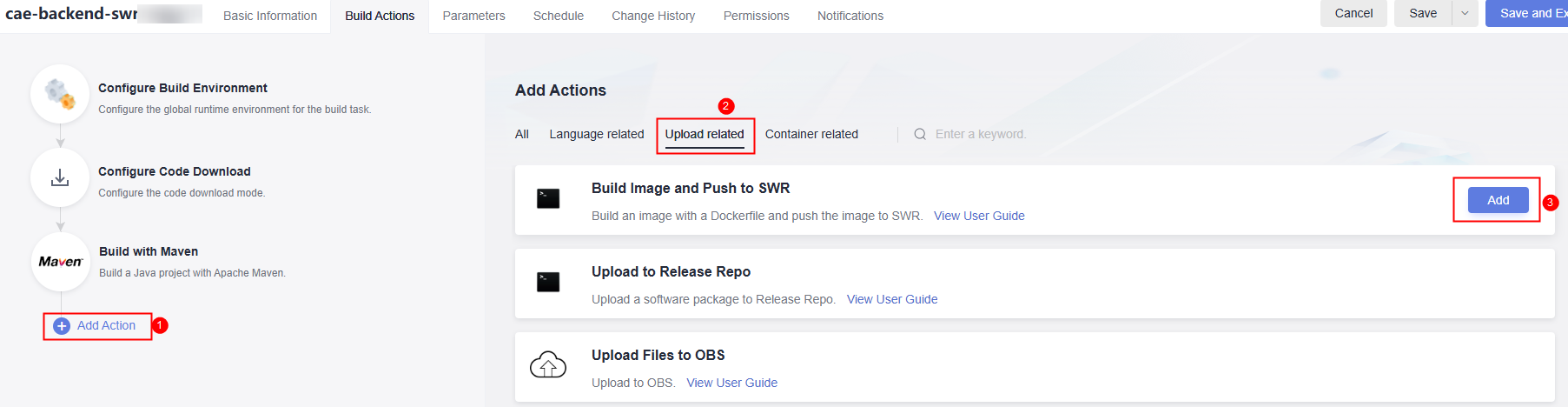
Task: Click the Upload to Release Repo terminal icon
Action: point(548,282)
